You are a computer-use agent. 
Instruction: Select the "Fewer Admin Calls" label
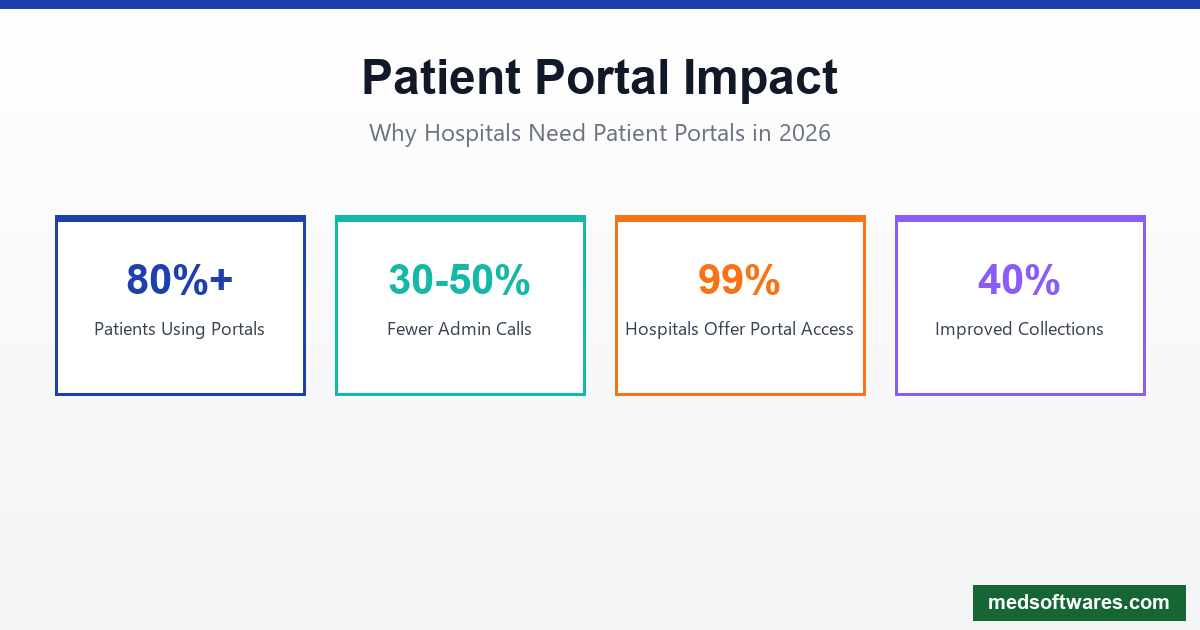pyautogui.click(x=460, y=329)
